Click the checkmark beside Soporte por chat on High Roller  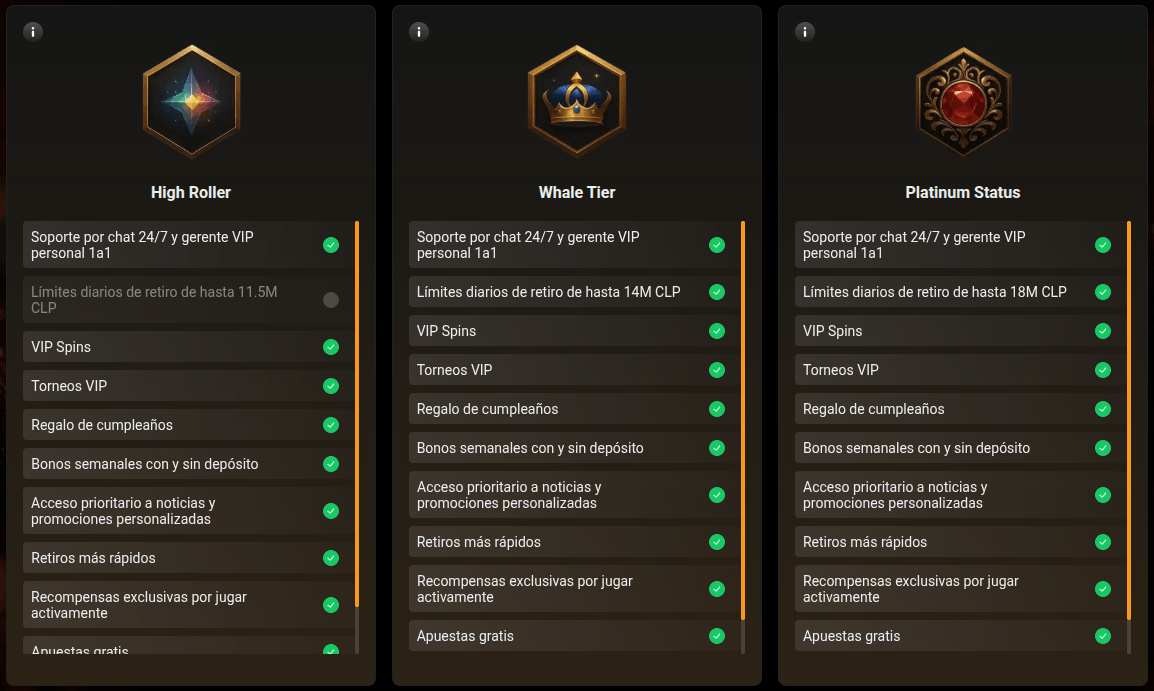click(331, 244)
